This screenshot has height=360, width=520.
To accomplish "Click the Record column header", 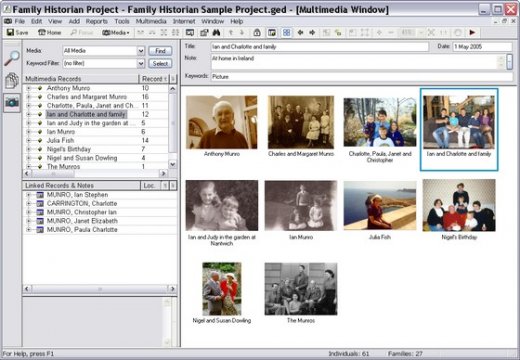I will pos(154,79).
